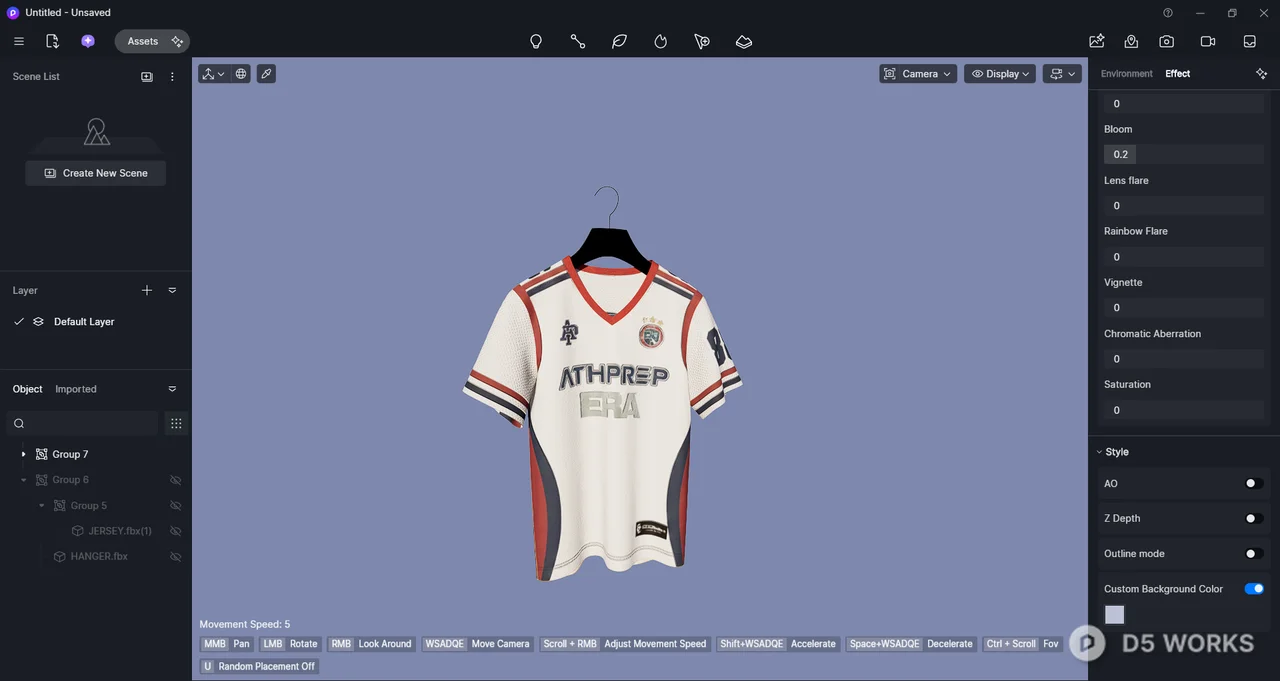Click the Chromatic Aberration value field
The height and width of the screenshot is (681, 1280).
(1184, 359)
